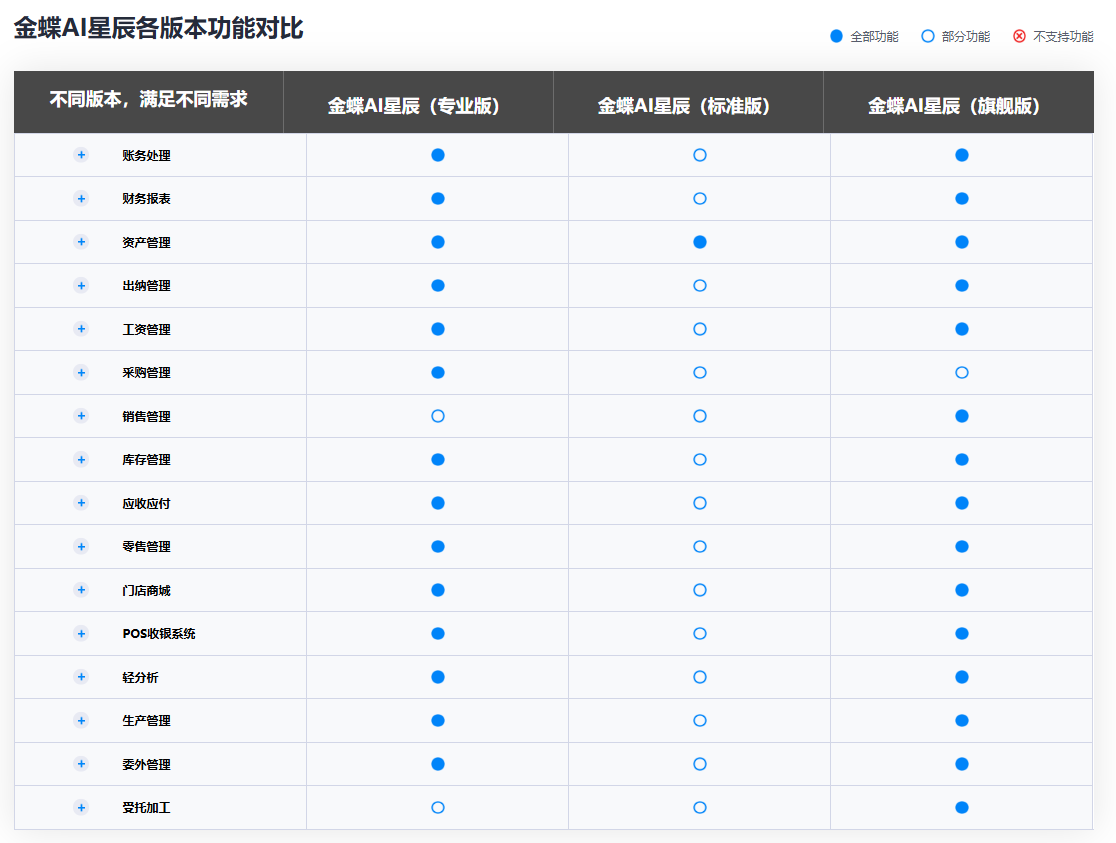Expand the 销售管理 row
This screenshot has width=1116, height=843.
coord(81,416)
